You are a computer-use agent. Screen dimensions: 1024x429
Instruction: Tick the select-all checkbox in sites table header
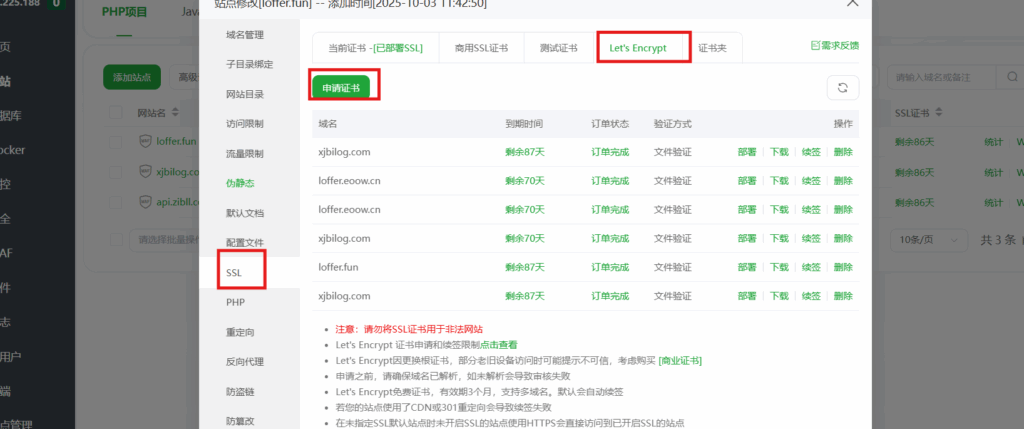116,113
